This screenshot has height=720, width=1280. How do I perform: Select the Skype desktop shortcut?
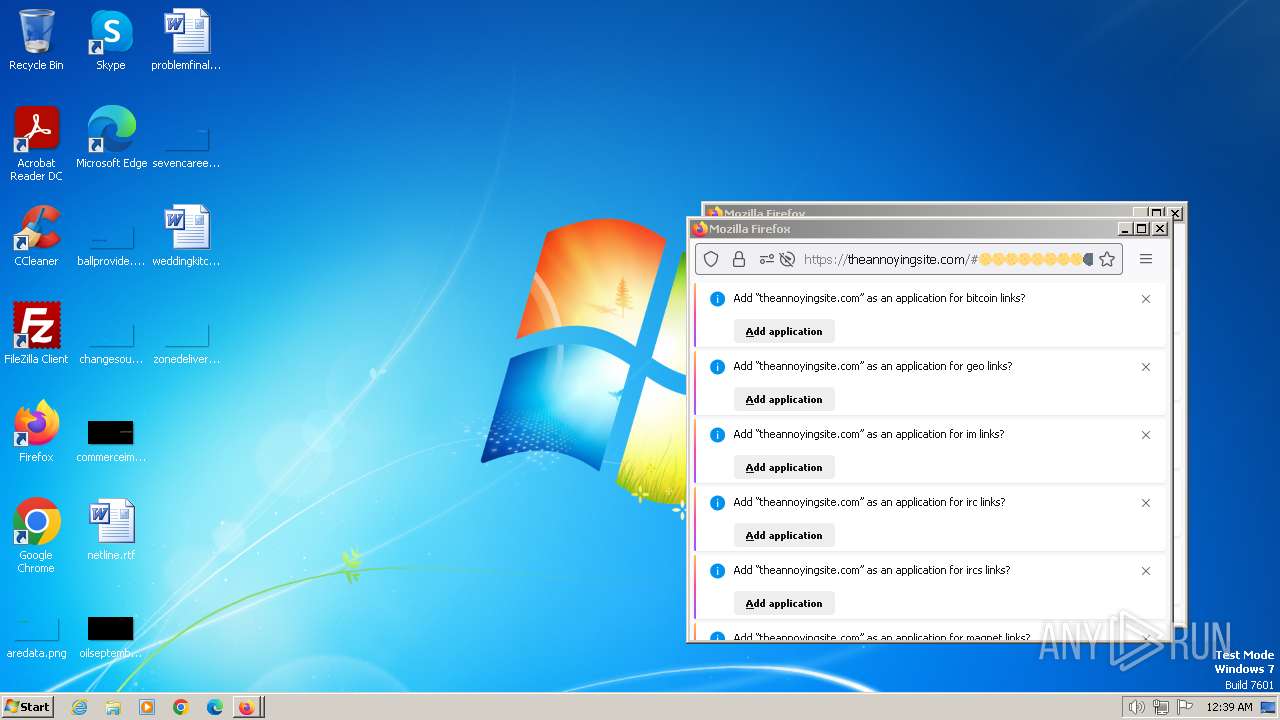pos(110,40)
